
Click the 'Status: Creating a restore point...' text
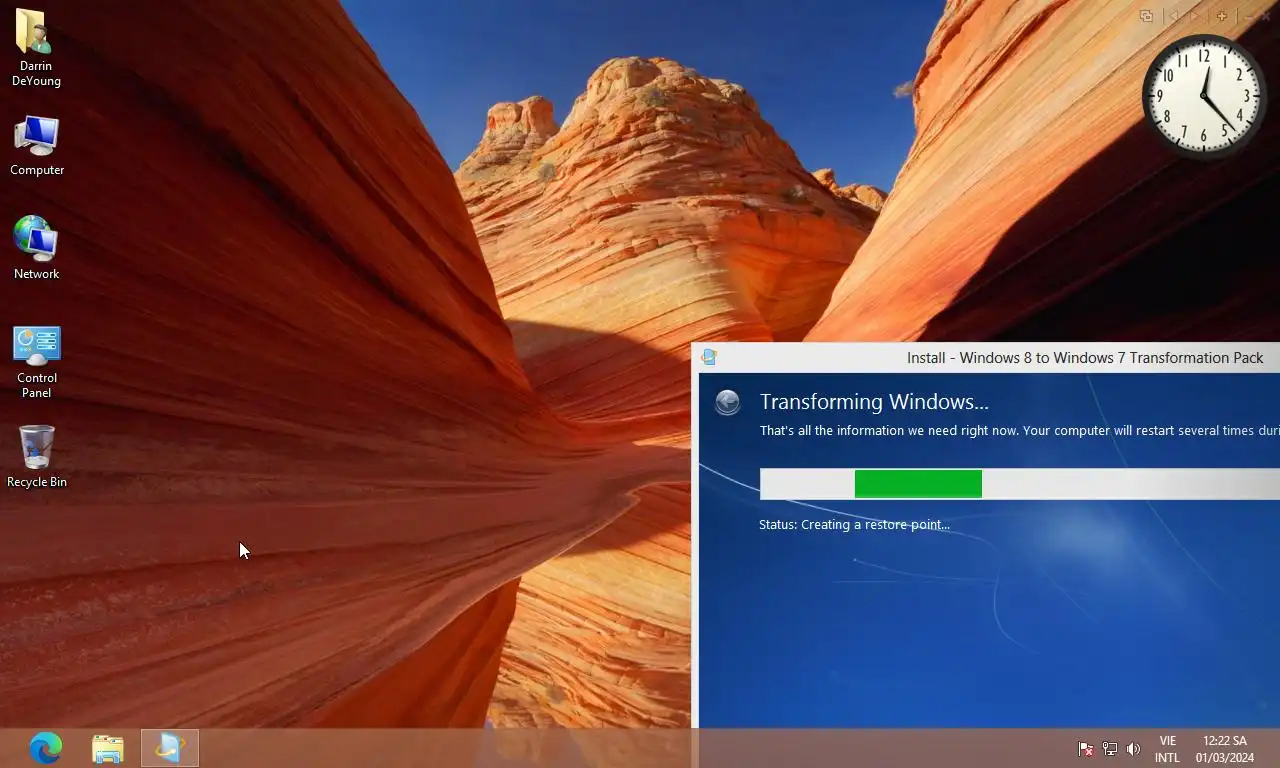(854, 524)
